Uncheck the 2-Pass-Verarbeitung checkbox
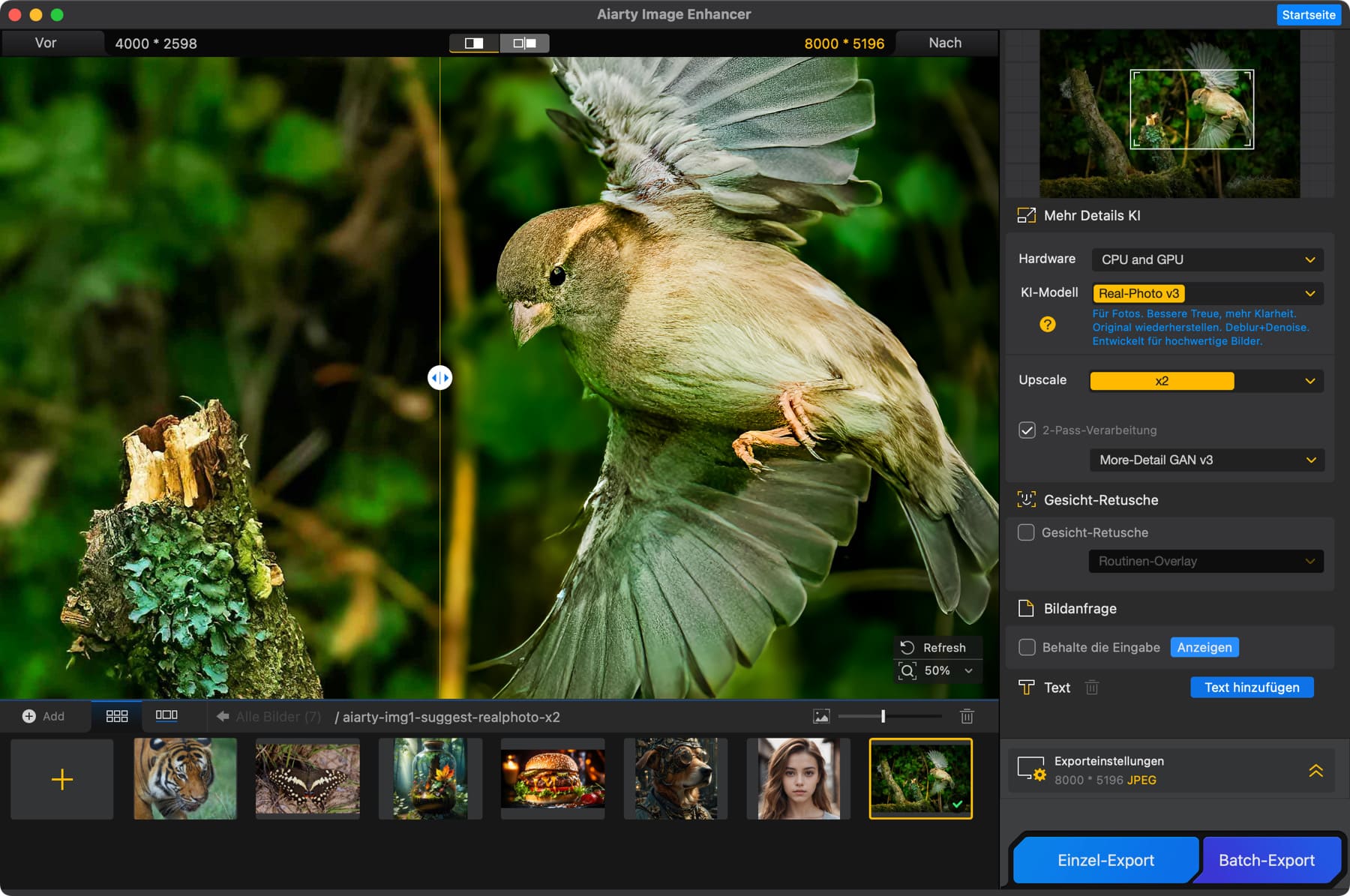 tap(1027, 430)
